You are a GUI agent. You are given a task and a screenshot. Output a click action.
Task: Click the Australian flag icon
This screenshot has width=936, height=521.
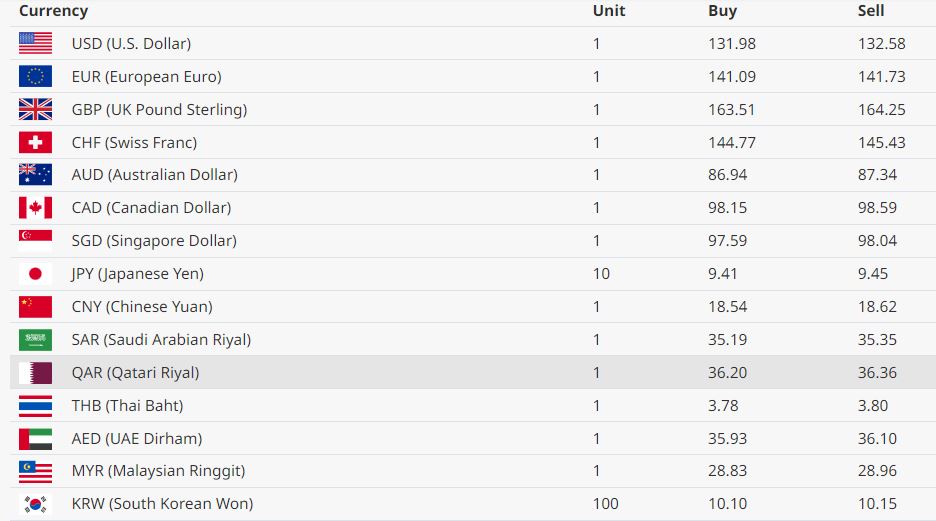pyautogui.click(x=35, y=175)
